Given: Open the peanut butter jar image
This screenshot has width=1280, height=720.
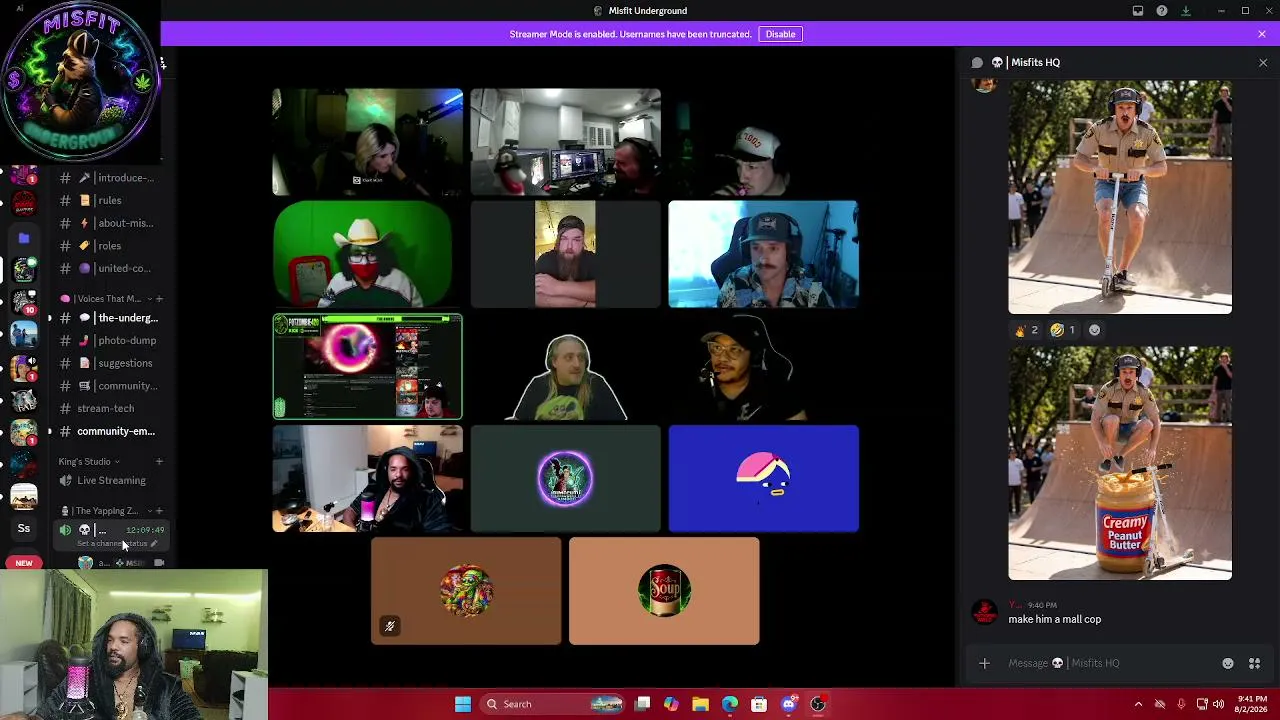Looking at the screenshot, I should point(1120,463).
